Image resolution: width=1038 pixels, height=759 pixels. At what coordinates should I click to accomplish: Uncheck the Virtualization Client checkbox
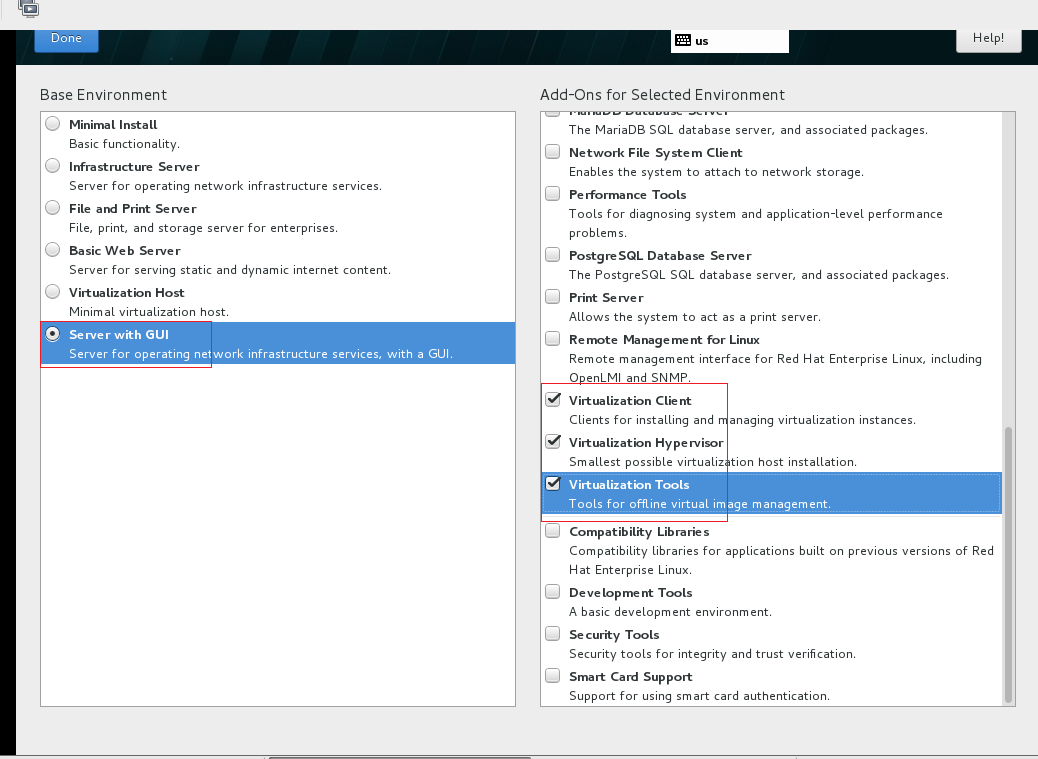(x=553, y=399)
